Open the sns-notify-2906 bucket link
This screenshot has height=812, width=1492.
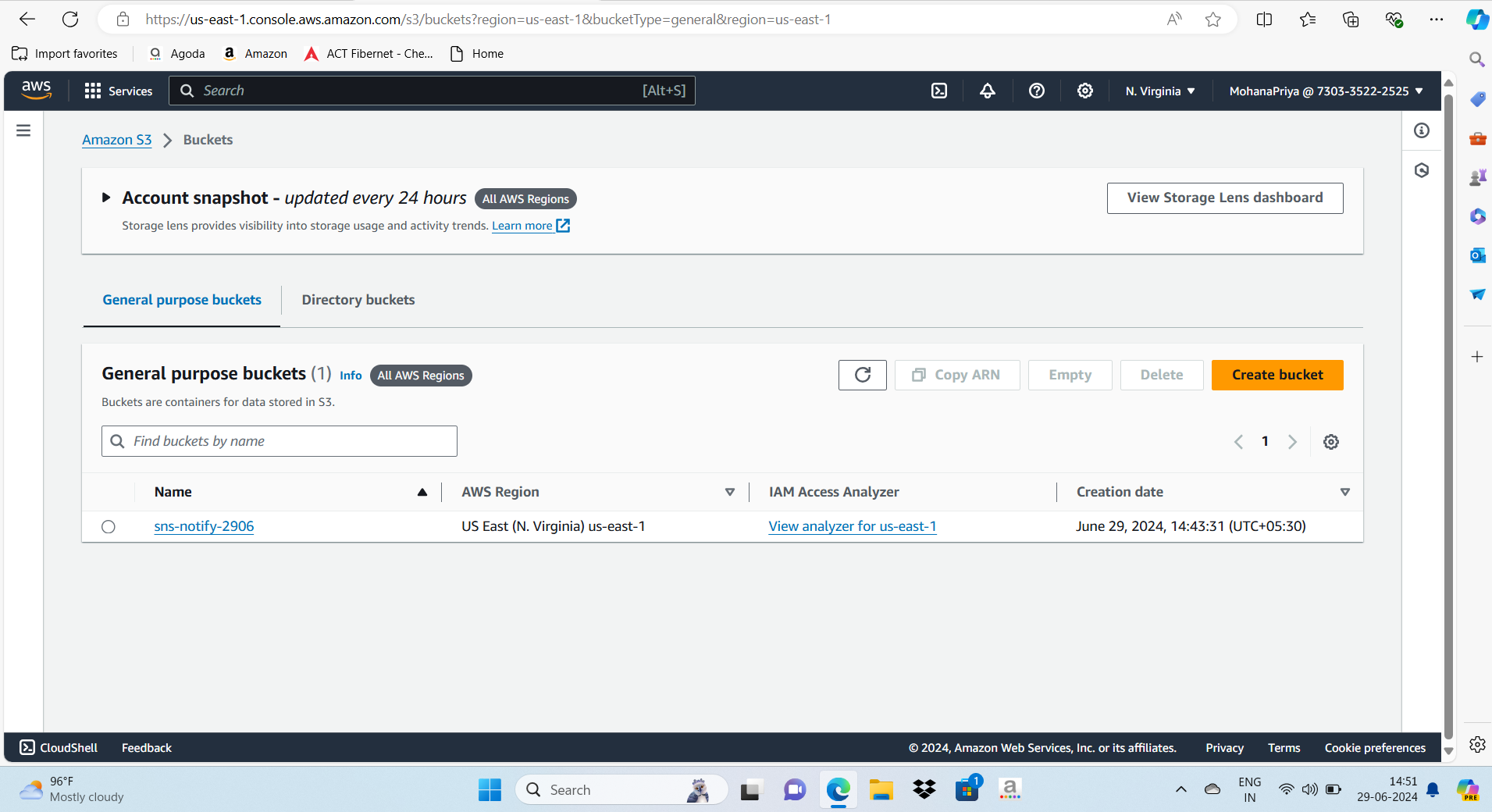[204, 526]
